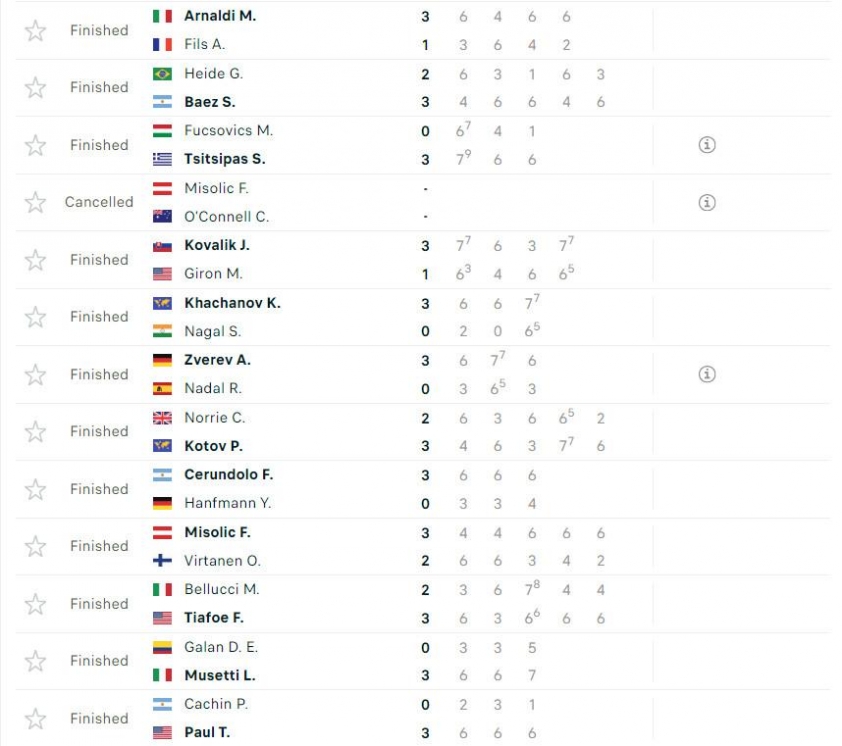Open info icon for Fucsovics vs Tsitsipas
Viewport: 842px width, 746px height.
point(707,144)
